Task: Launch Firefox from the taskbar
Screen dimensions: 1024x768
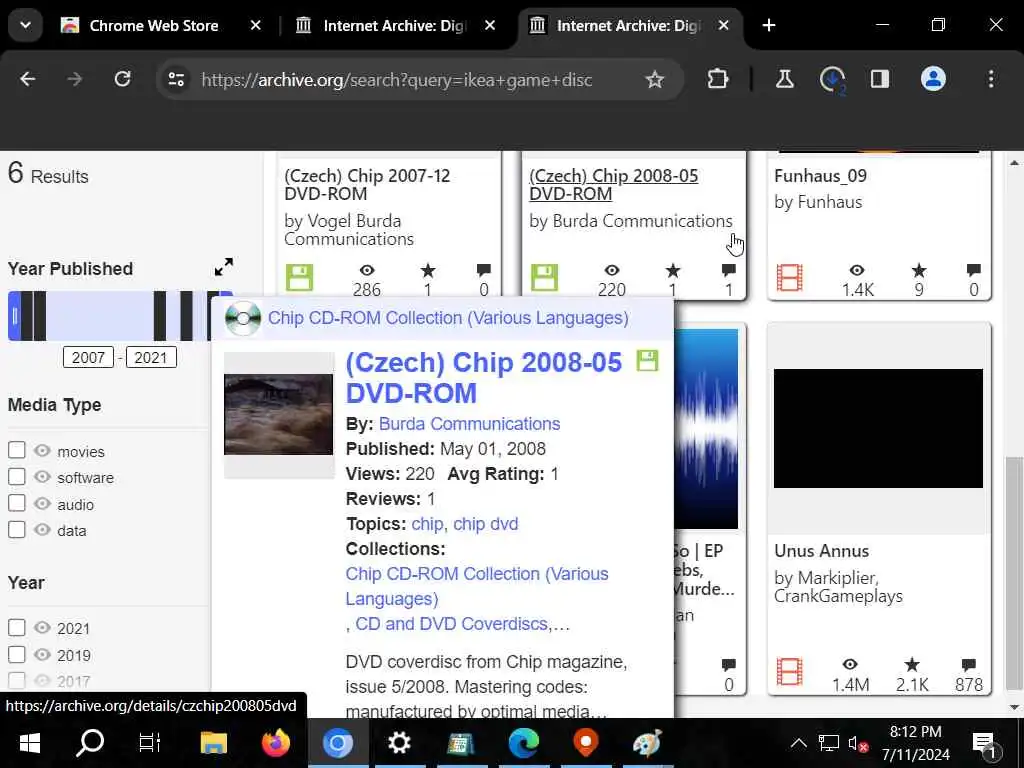Action: 276,743
